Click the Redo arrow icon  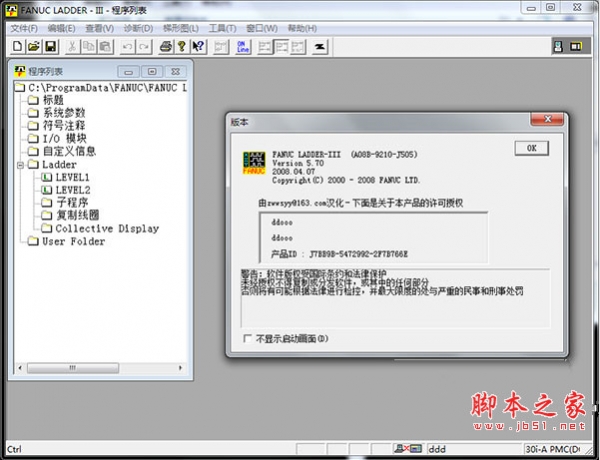pyautogui.click(x=144, y=47)
